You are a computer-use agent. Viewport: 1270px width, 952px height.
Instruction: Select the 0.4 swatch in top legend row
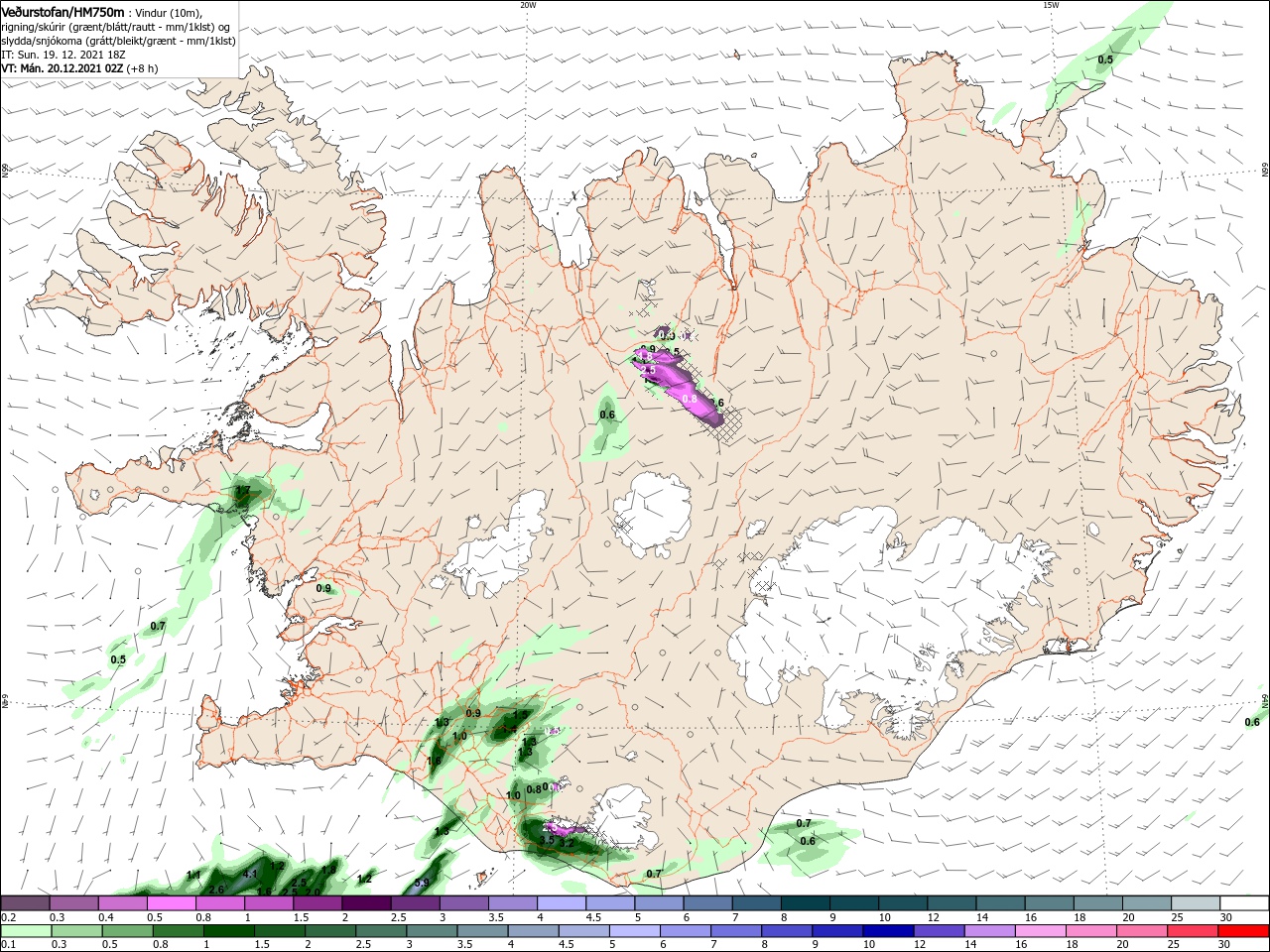pos(123,903)
